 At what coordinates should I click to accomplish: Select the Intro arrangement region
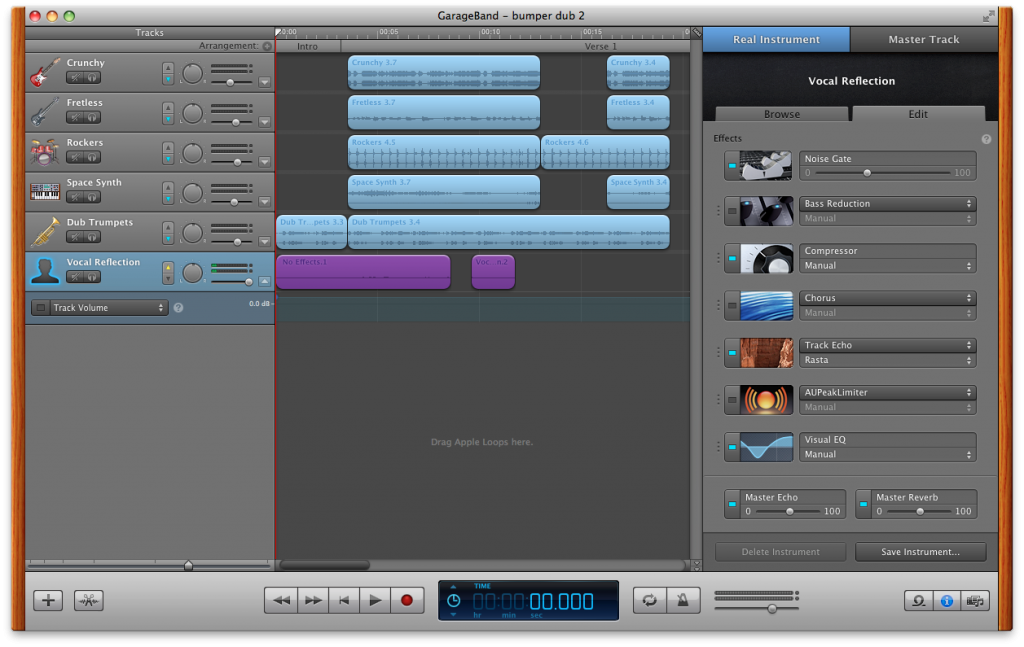[x=308, y=46]
